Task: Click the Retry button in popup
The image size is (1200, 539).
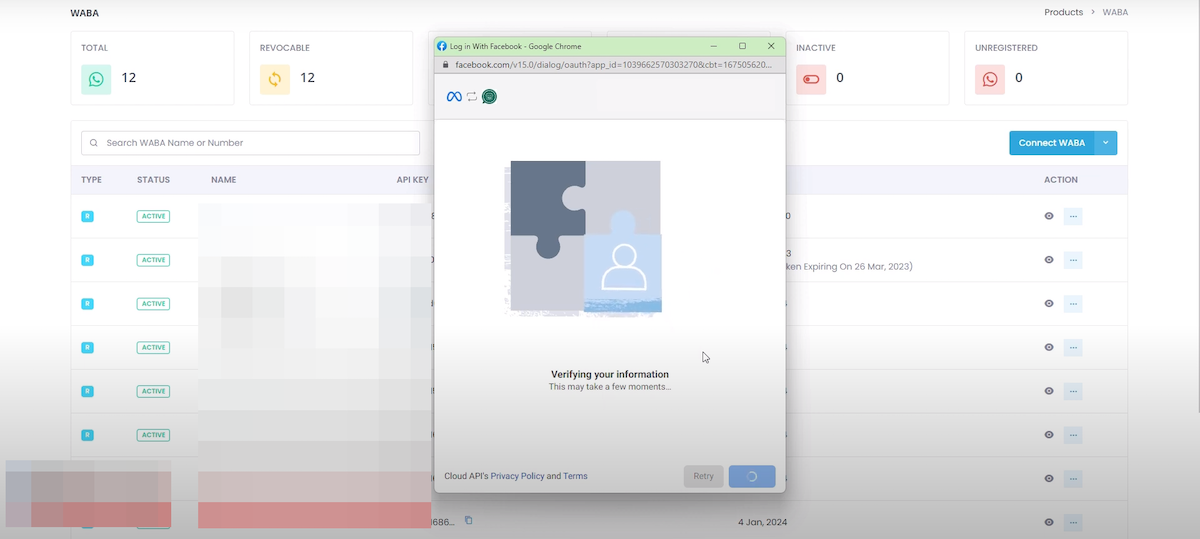Action: click(x=704, y=476)
